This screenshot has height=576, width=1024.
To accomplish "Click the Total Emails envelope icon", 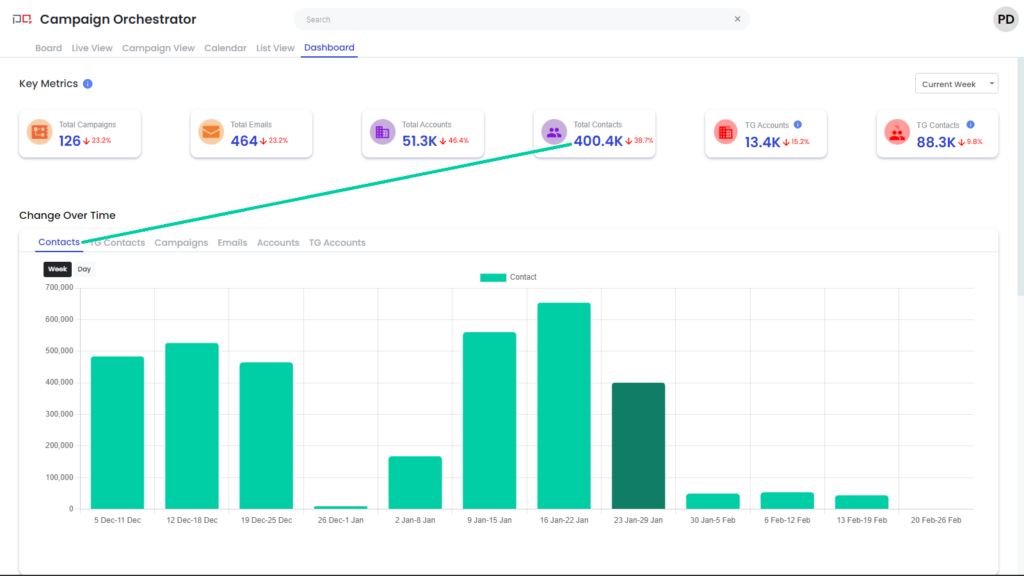I will click(x=211, y=132).
